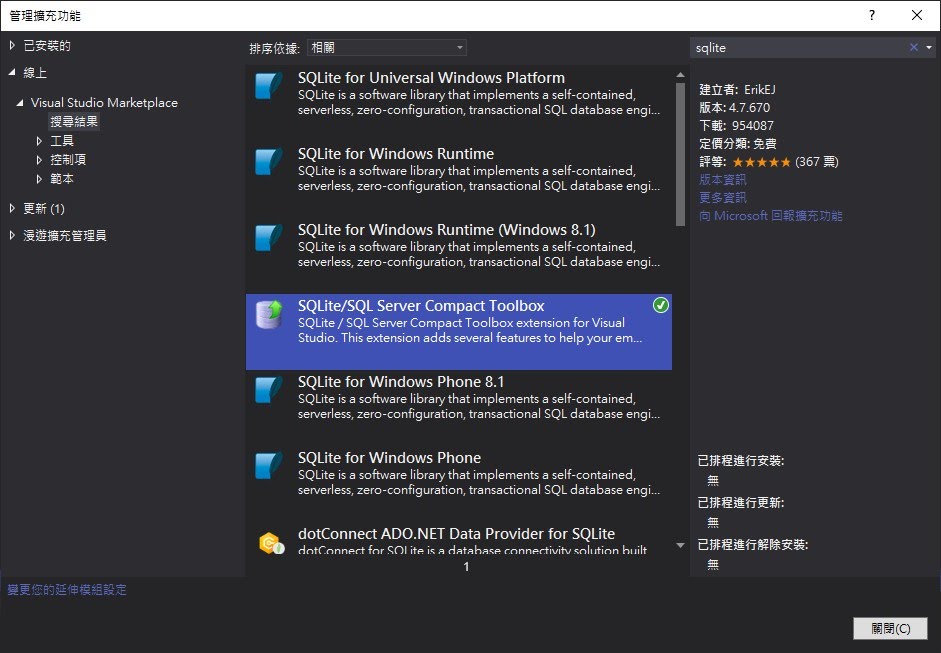The height and width of the screenshot is (653, 941).
Task: Open the help question mark in title bar
Action: (x=872, y=15)
